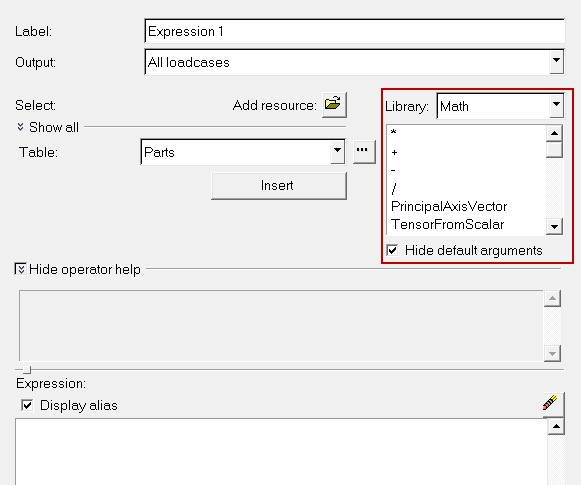Select the * multiplication operator
Viewport: 581px width, 485px height.
(x=394, y=133)
